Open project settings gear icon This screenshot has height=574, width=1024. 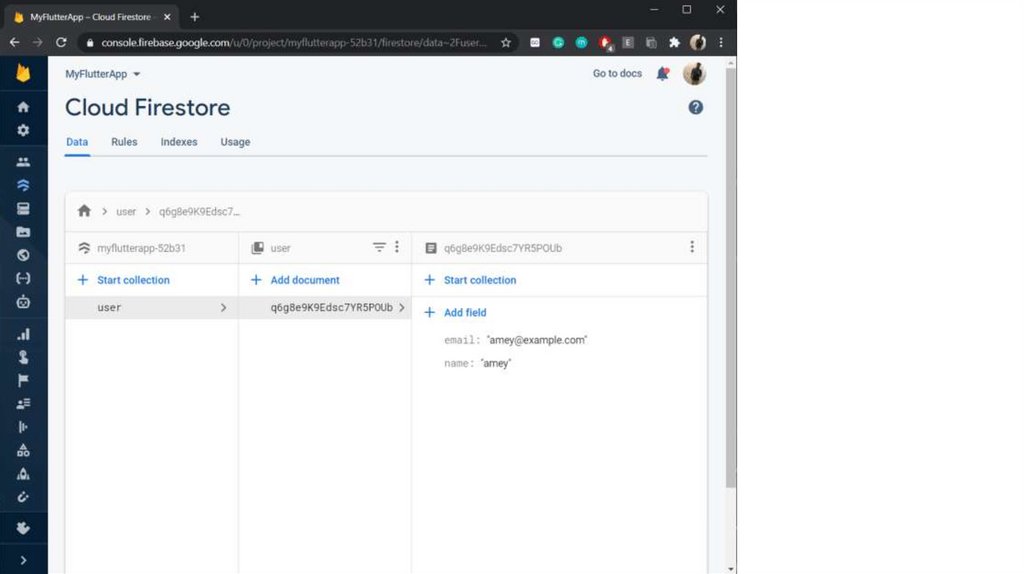pos(23,131)
